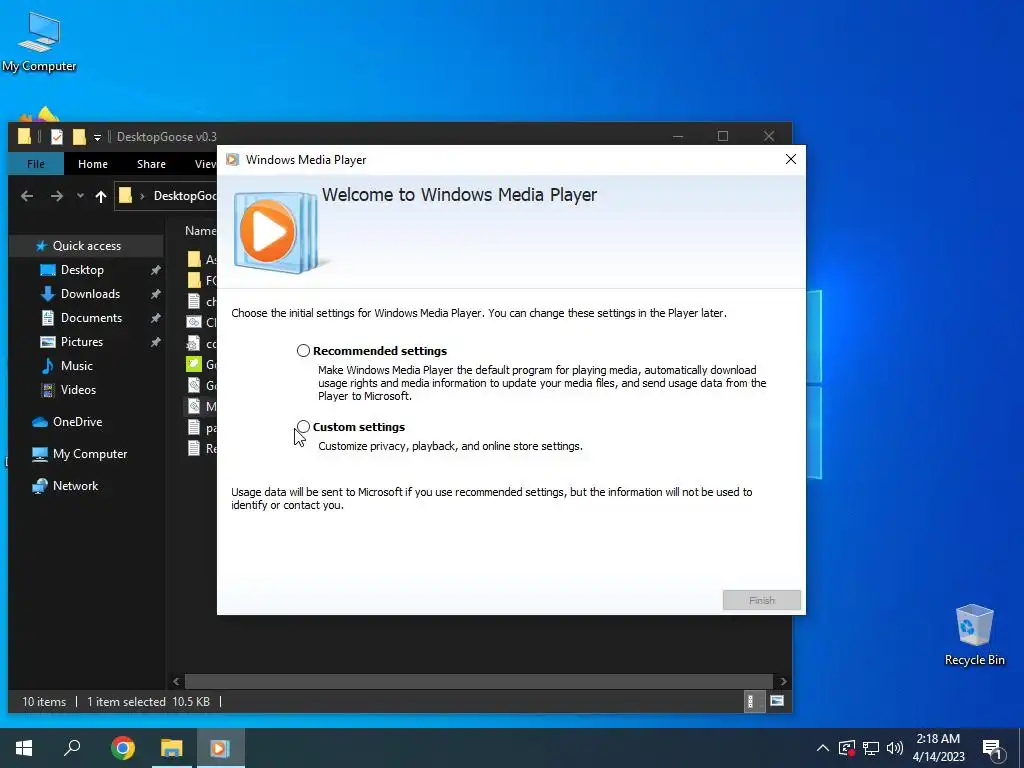Go forward in File Explorer
1024x768 pixels.
click(57, 196)
